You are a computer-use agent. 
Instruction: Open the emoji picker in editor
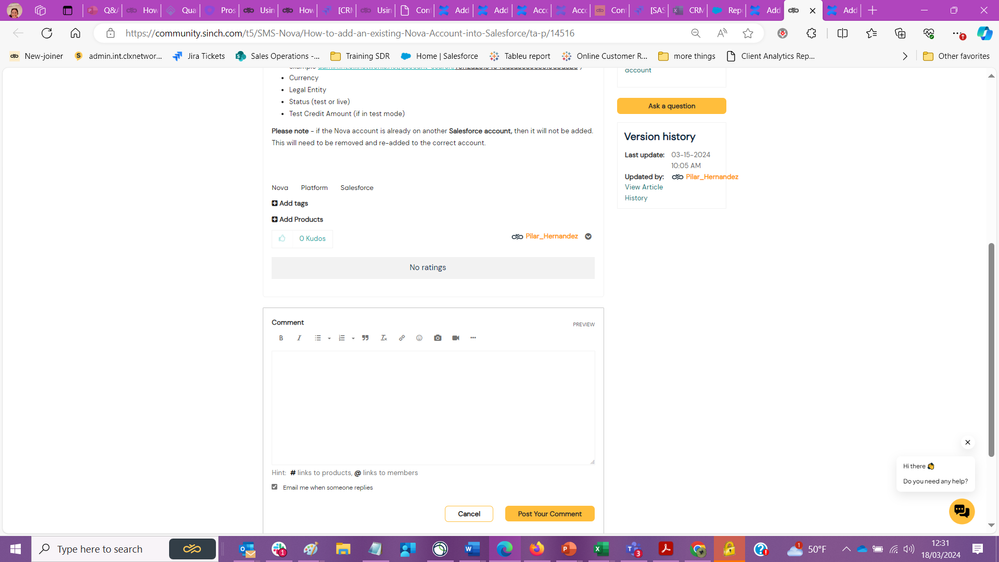pos(419,338)
